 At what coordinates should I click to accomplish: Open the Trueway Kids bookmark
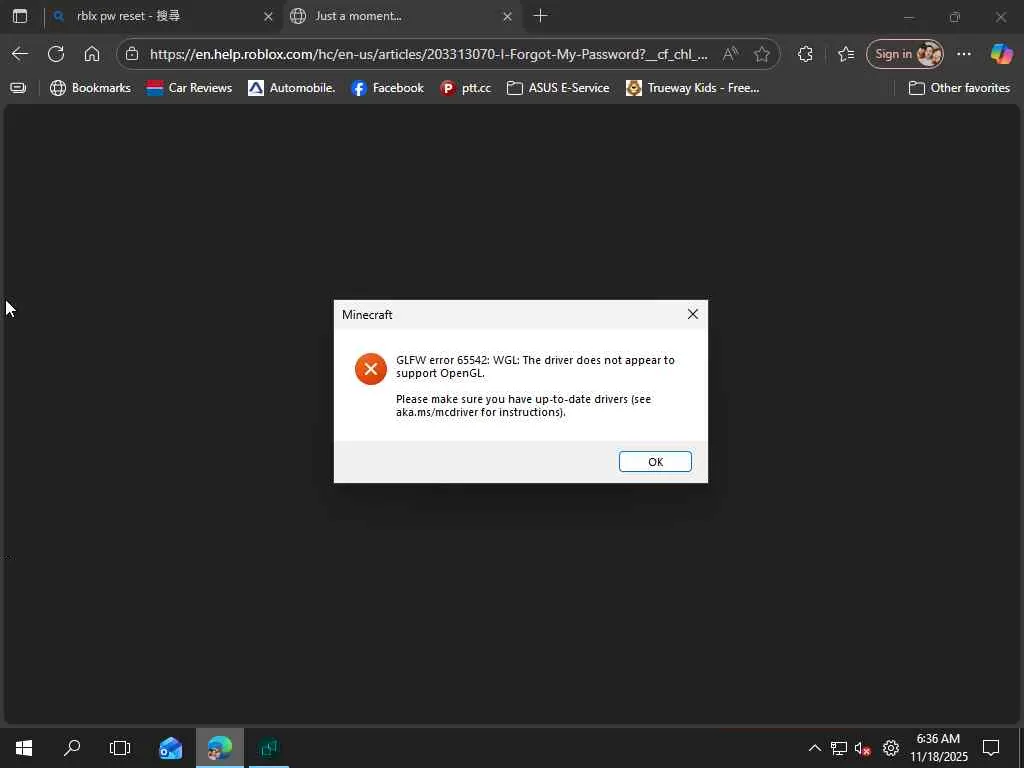[693, 88]
